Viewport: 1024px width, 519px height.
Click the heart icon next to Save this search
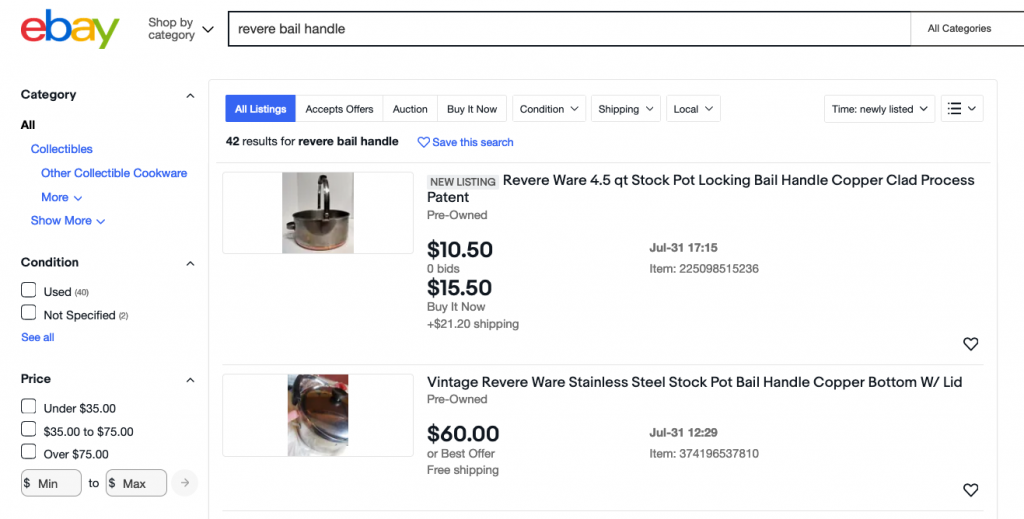click(423, 142)
